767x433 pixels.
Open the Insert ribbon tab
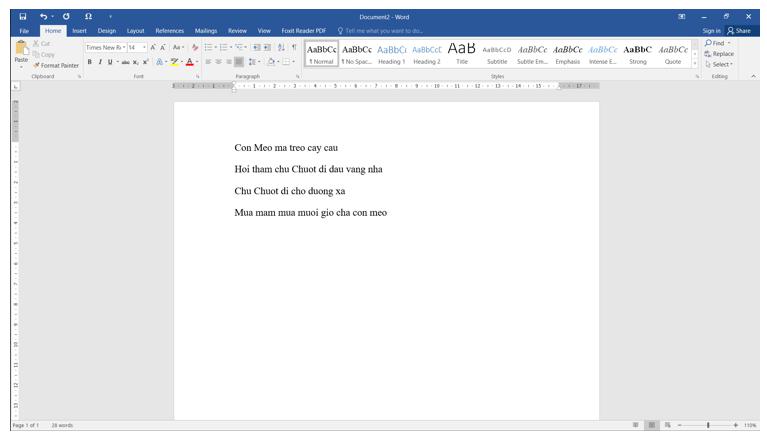tap(79, 31)
